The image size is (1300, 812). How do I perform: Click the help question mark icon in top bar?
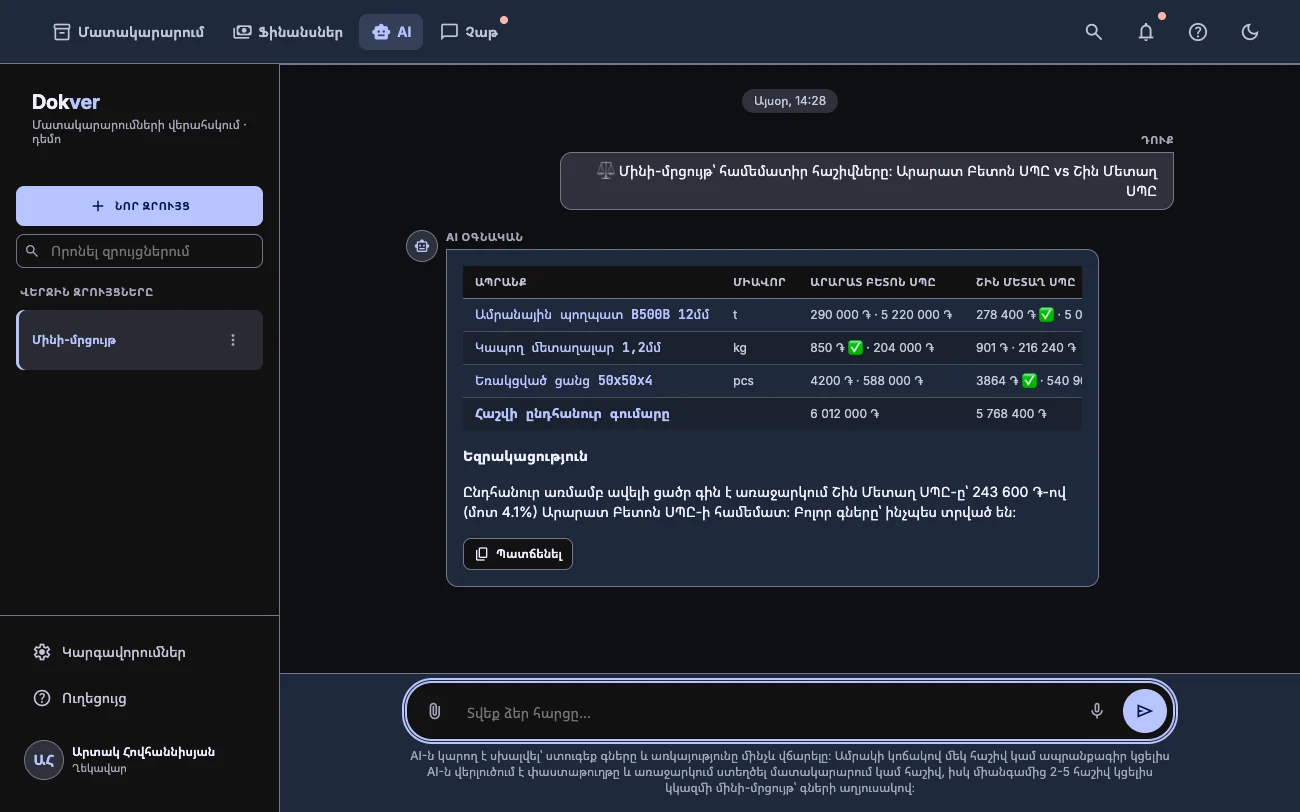click(1198, 32)
